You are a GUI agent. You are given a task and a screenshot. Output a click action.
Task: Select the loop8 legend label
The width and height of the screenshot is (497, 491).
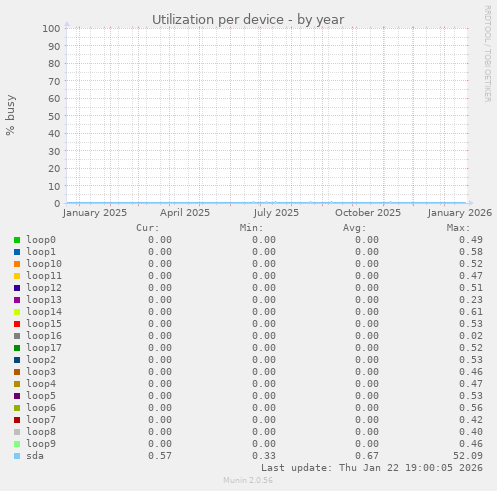tap(41, 432)
